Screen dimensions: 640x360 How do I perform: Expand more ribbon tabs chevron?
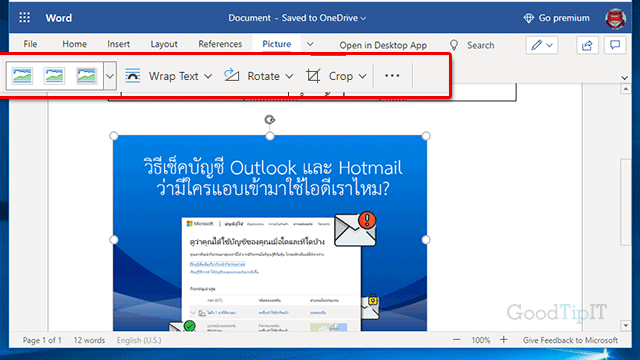coord(310,44)
